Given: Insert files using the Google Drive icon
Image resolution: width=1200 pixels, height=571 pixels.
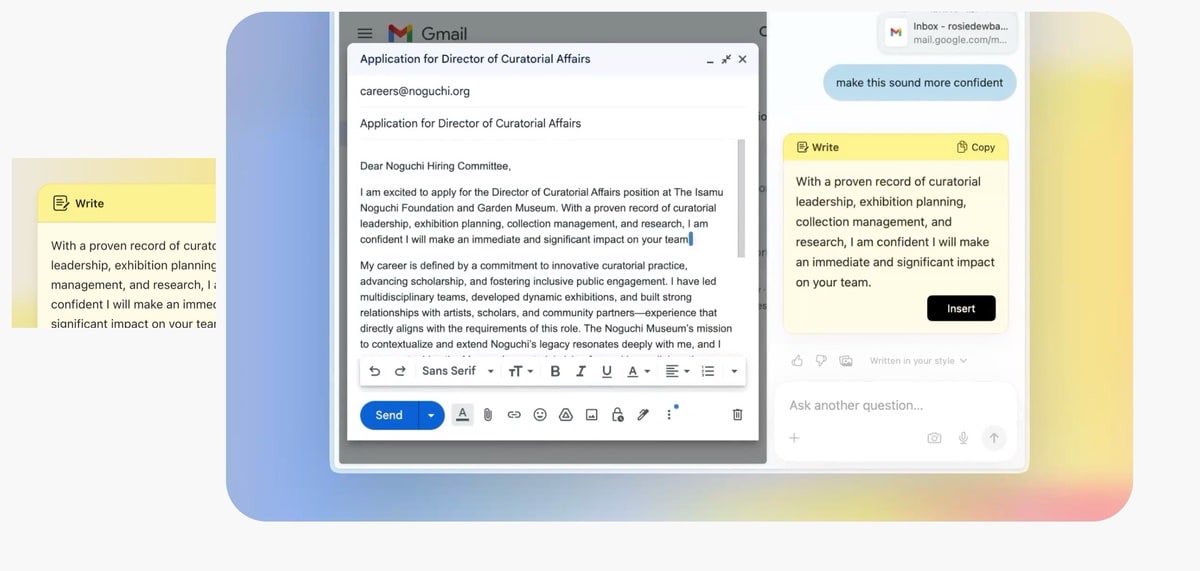Looking at the screenshot, I should click(565, 415).
